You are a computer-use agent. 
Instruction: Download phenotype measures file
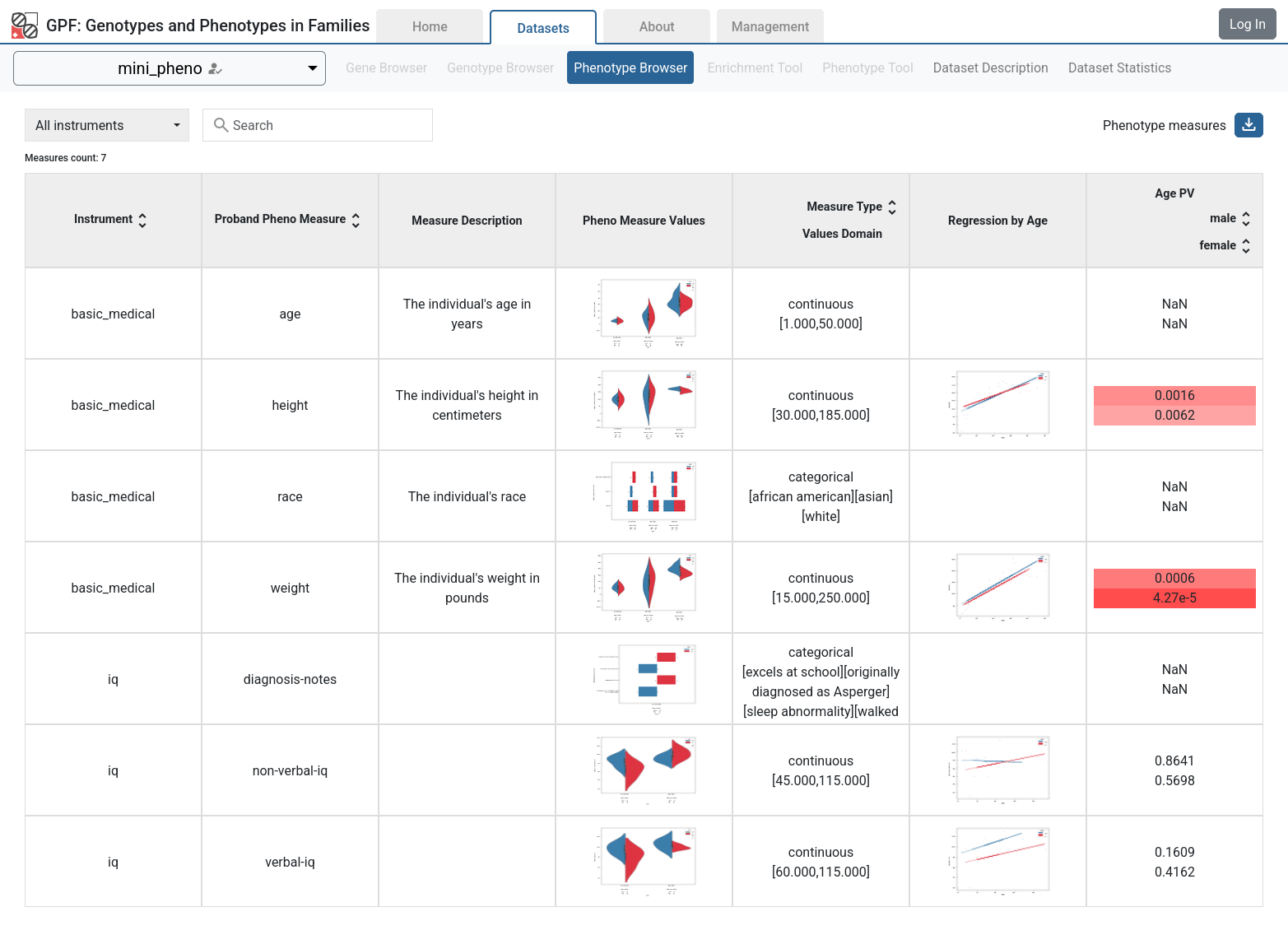[x=1248, y=125]
